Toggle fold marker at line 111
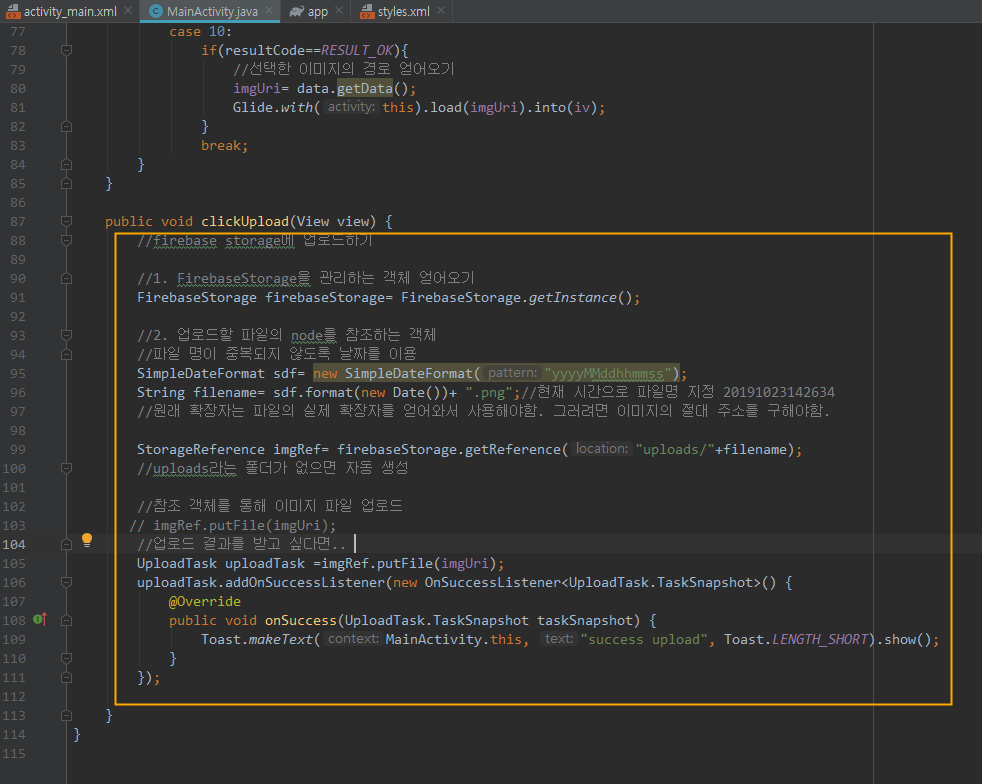 (x=66, y=678)
